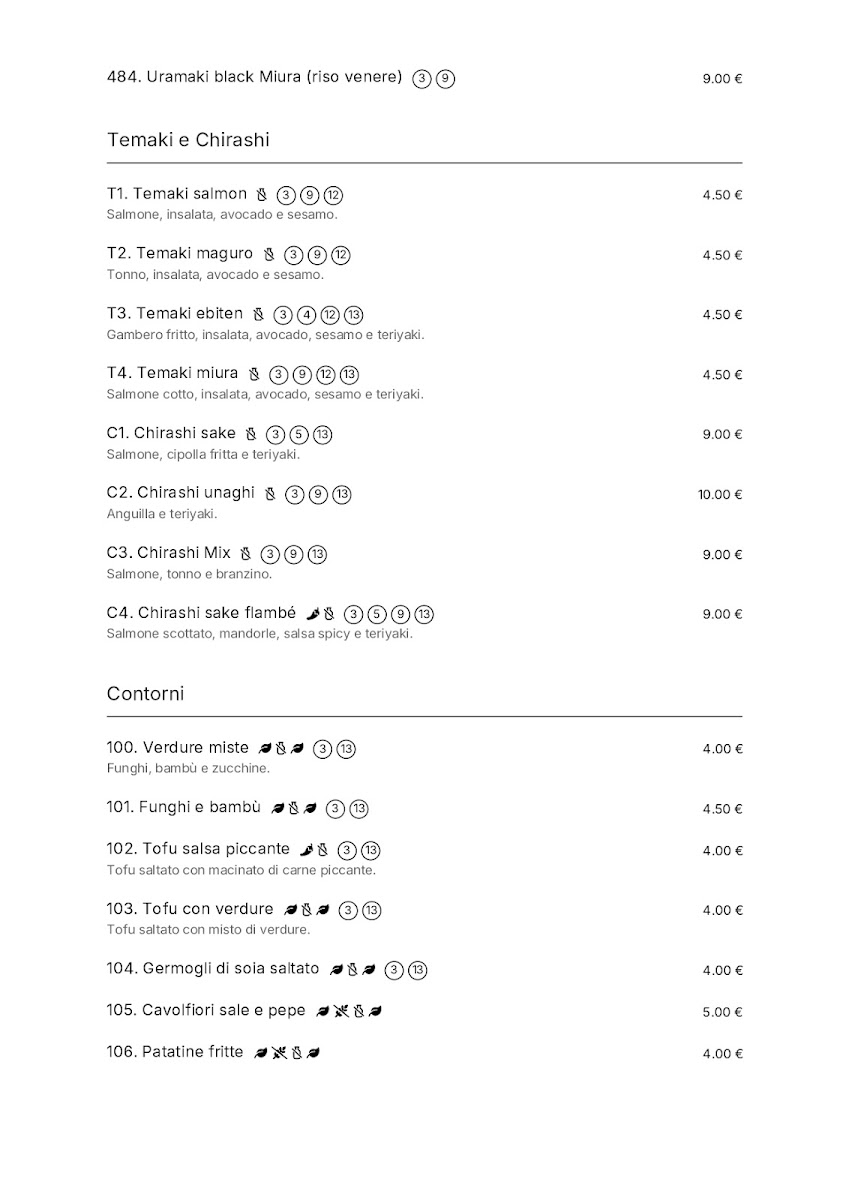Click allergen circle 9 on Uramaki black Miura

[446, 79]
